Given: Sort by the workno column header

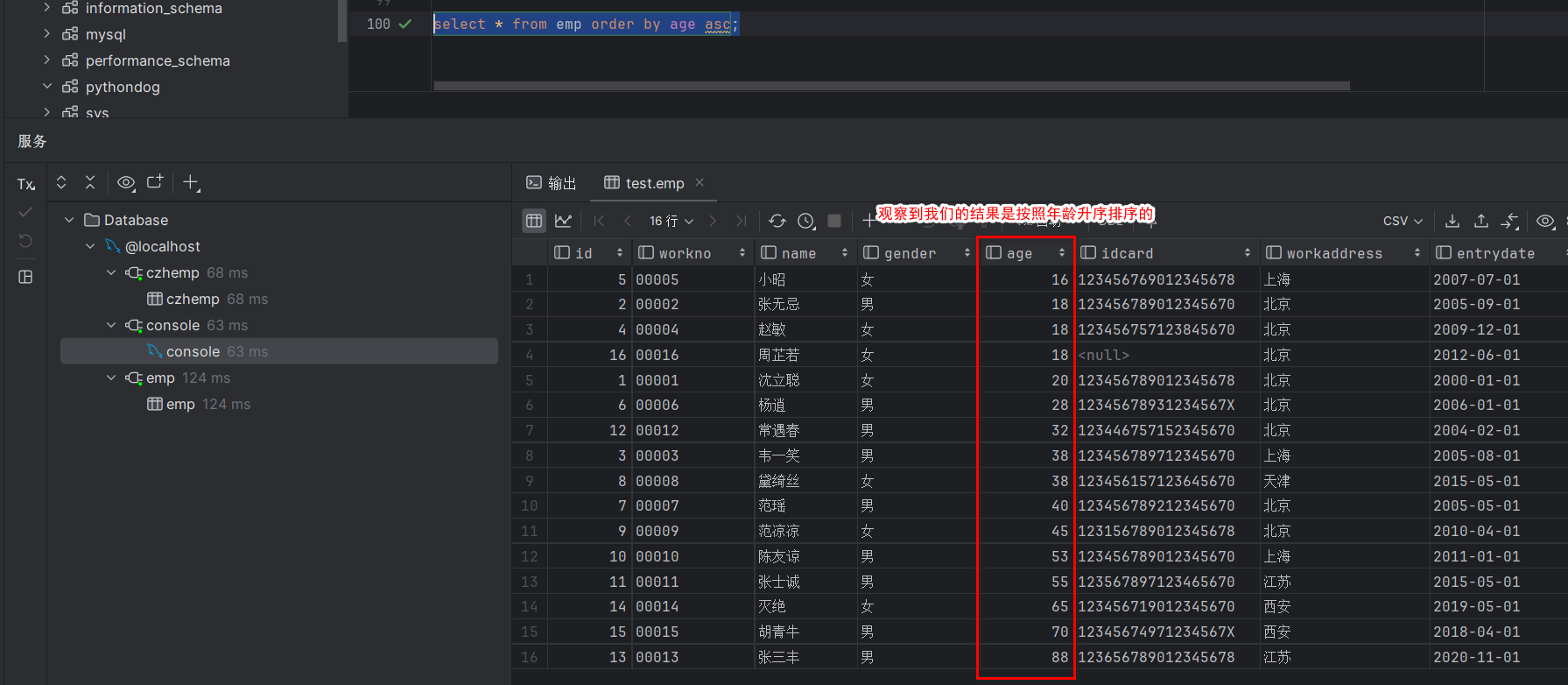Looking at the screenshot, I should tap(692, 253).
